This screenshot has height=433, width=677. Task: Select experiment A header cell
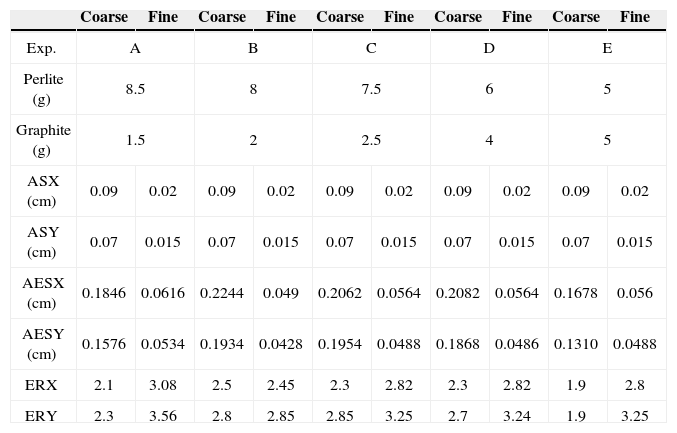(x=135, y=48)
